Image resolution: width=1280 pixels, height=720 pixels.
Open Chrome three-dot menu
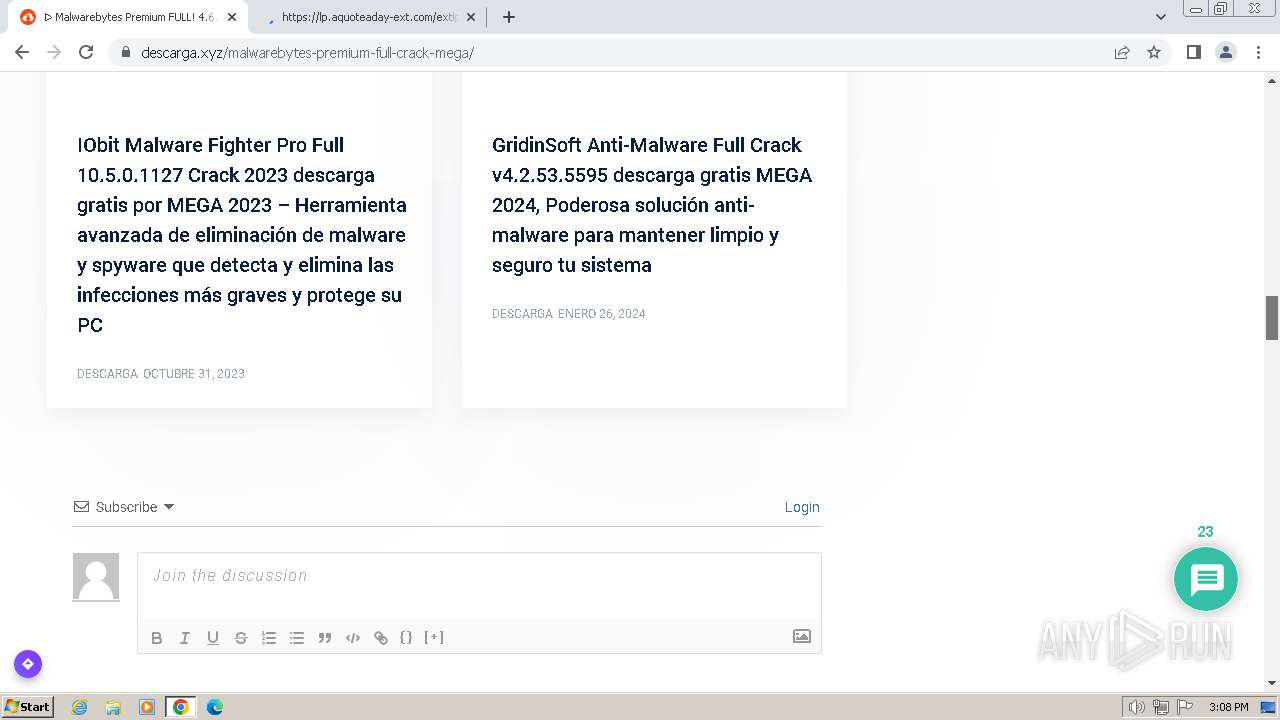[x=1258, y=52]
